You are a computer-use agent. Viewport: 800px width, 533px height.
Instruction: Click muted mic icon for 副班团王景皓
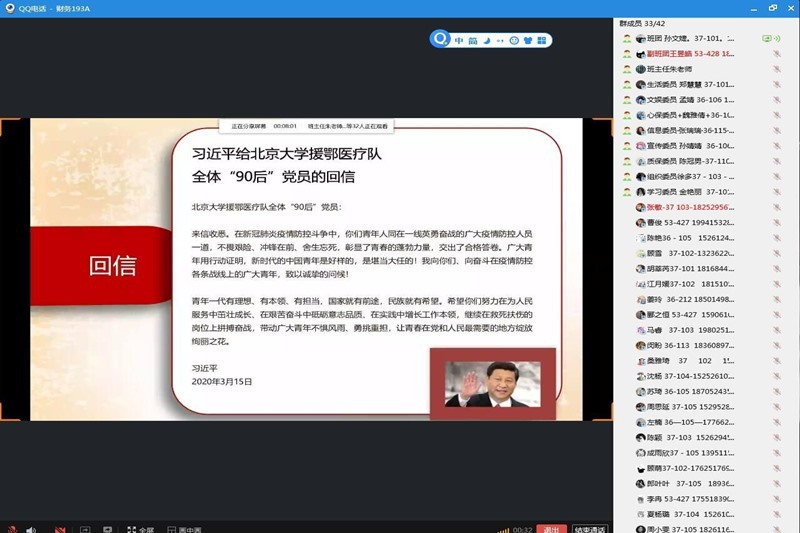777,54
